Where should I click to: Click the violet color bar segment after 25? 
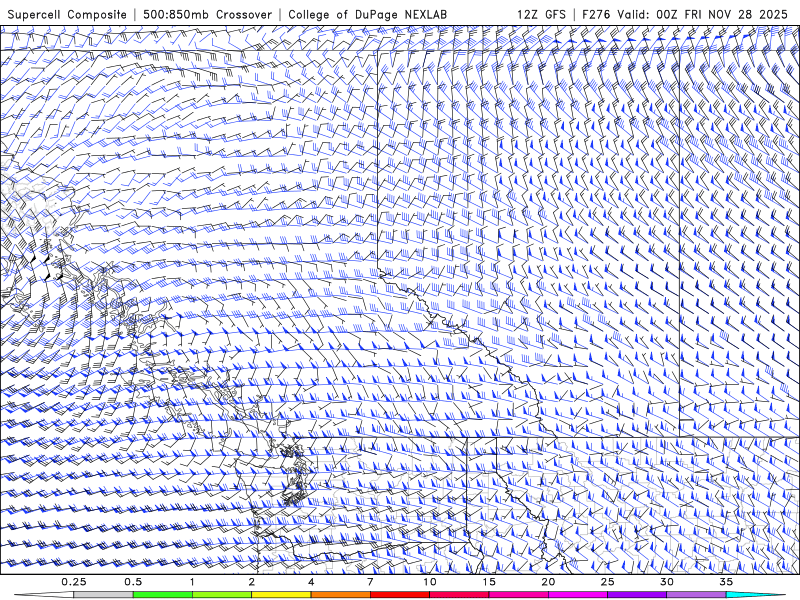click(x=637, y=595)
